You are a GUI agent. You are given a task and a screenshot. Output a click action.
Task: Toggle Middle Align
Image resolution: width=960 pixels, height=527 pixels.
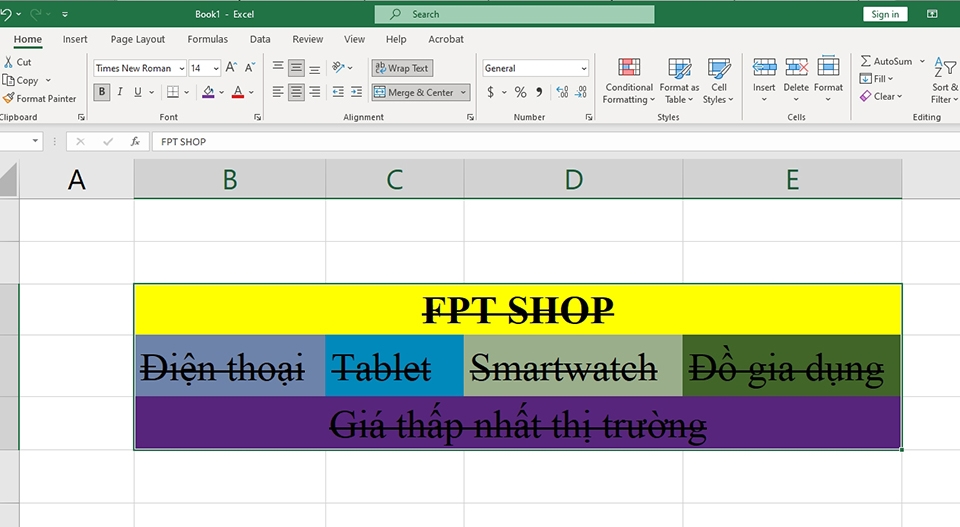coord(296,67)
